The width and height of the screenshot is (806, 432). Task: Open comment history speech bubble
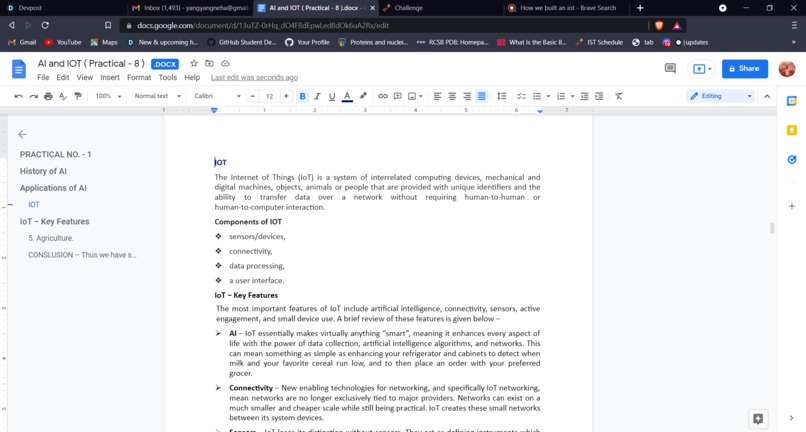pyautogui.click(x=670, y=68)
